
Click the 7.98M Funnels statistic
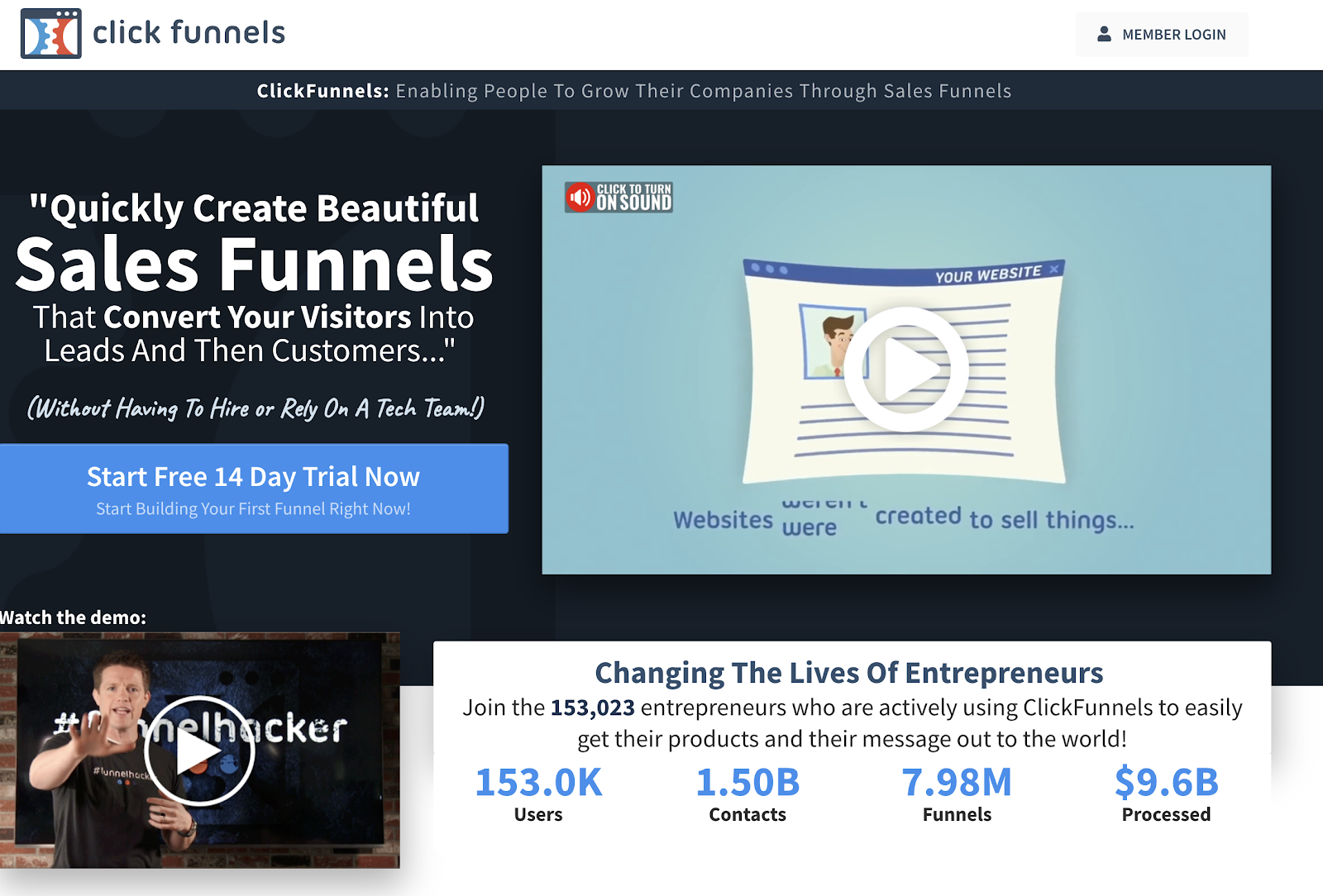click(957, 794)
